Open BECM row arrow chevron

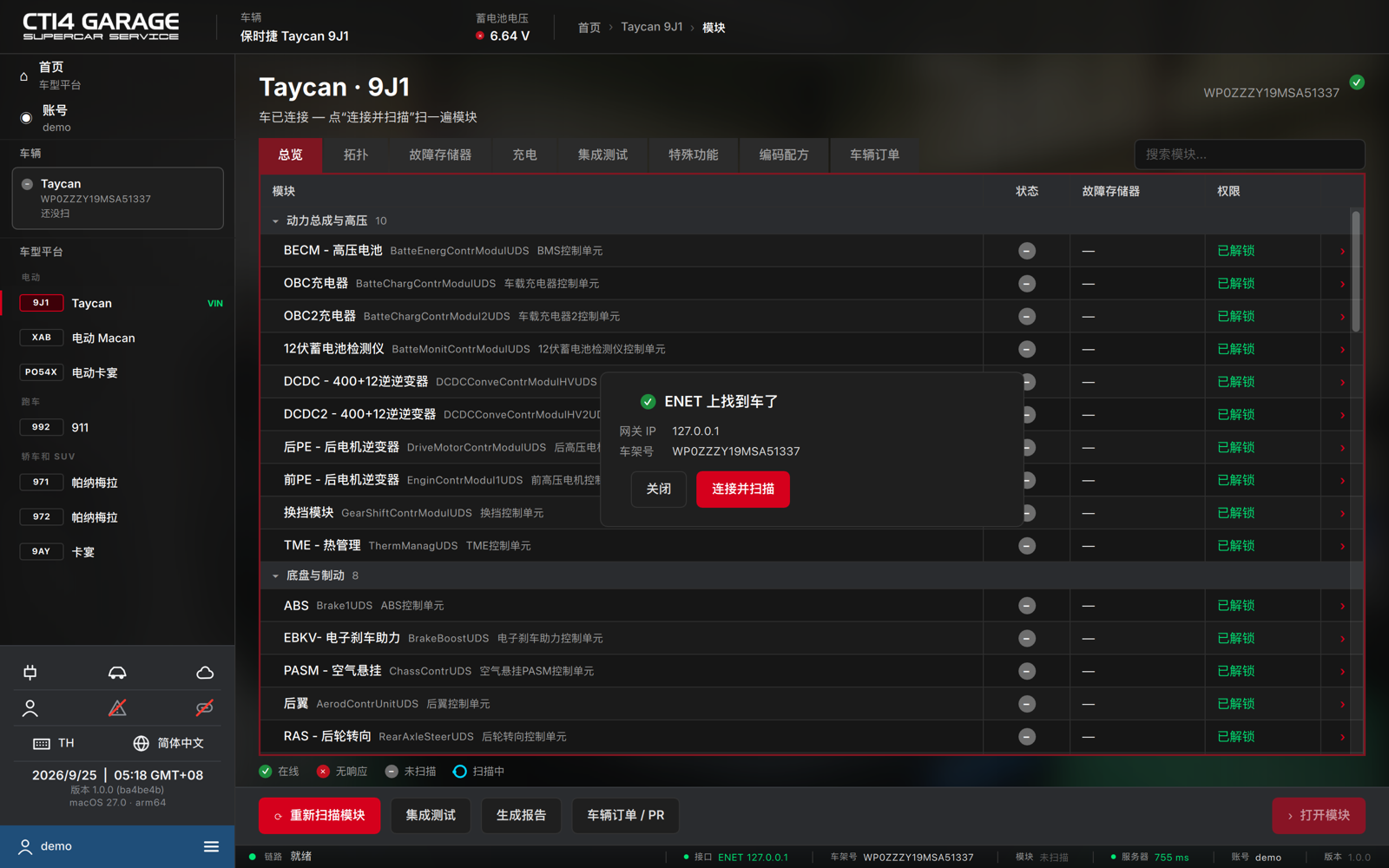pos(1342,252)
